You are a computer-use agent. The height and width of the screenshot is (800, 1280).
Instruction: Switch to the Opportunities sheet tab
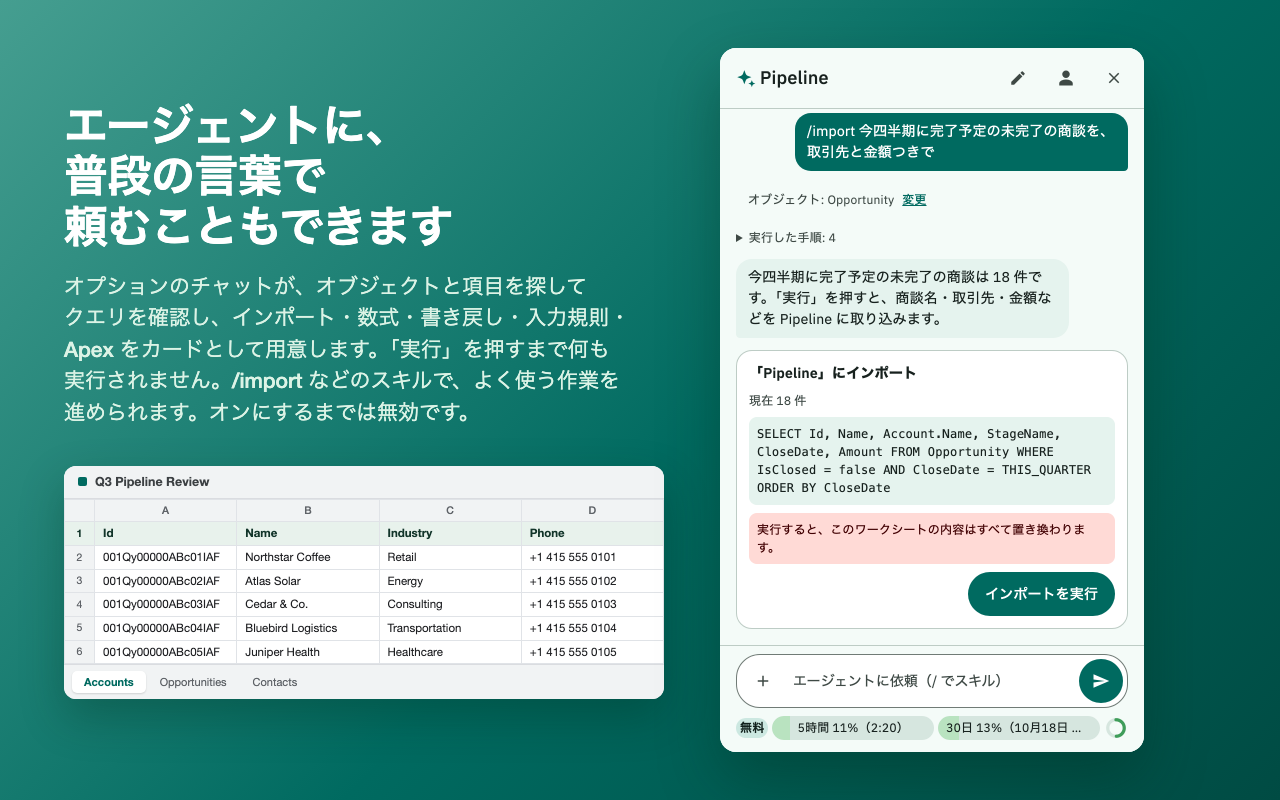click(x=193, y=682)
